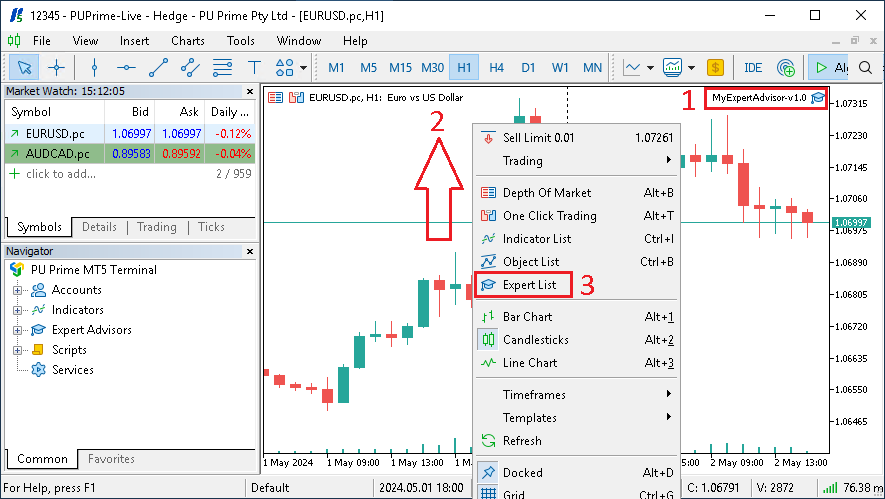Click 'click to add...' symbol field
This screenshot has width=885, height=499.
click(x=60, y=174)
